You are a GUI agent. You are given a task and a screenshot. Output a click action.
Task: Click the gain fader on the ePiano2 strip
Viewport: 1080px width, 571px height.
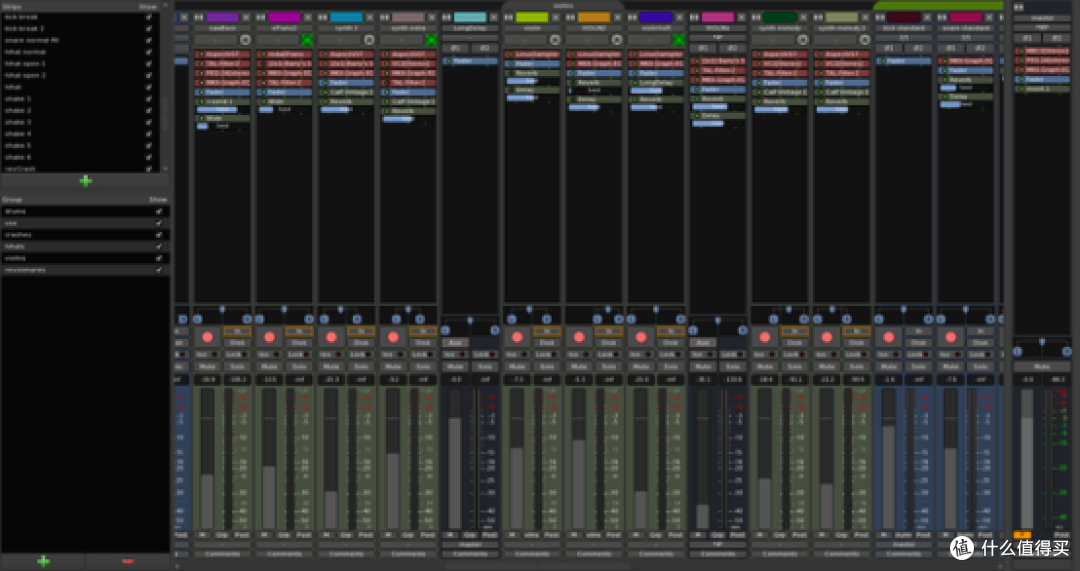coord(269,459)
